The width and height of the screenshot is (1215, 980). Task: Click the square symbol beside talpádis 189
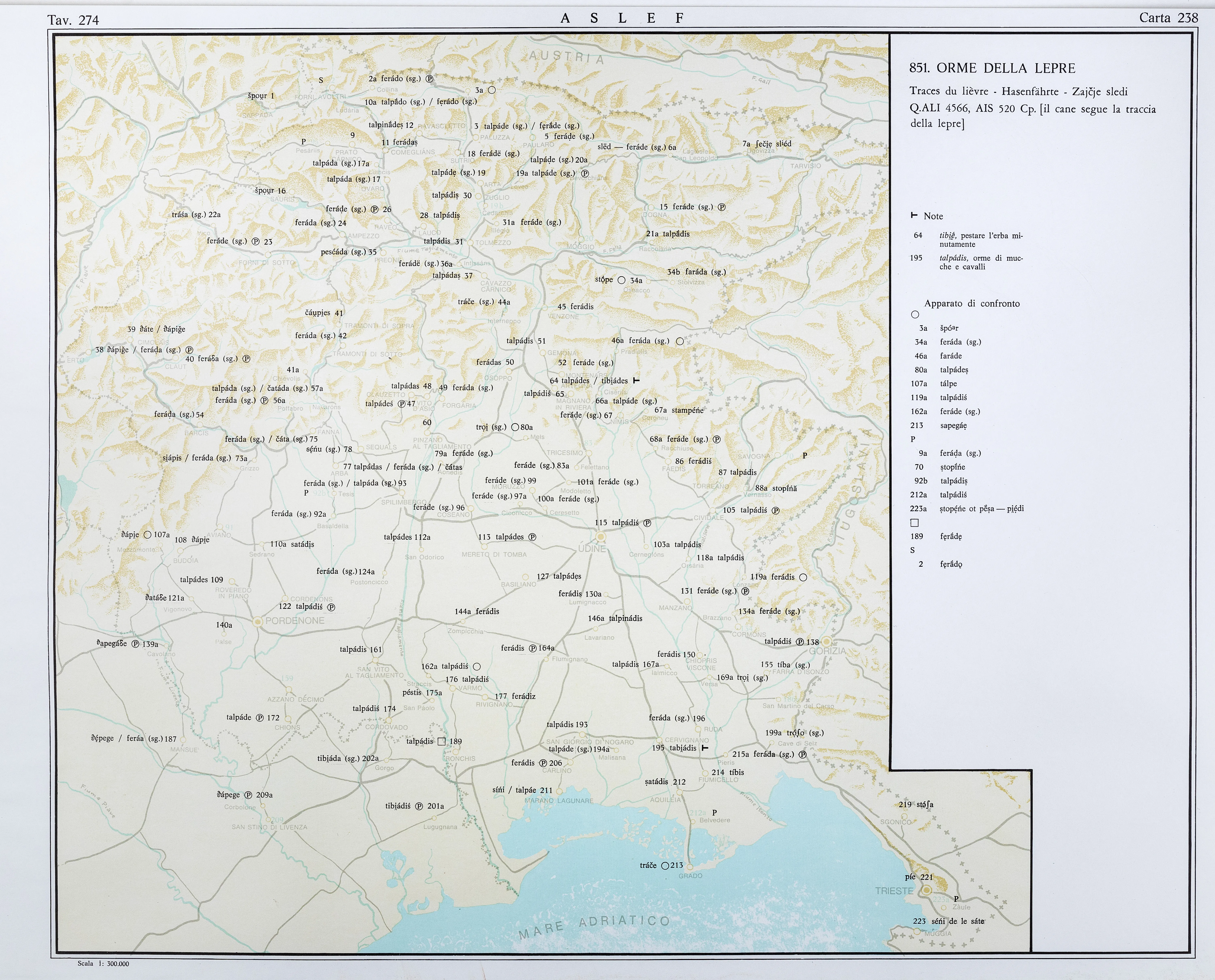click(442, 741)
